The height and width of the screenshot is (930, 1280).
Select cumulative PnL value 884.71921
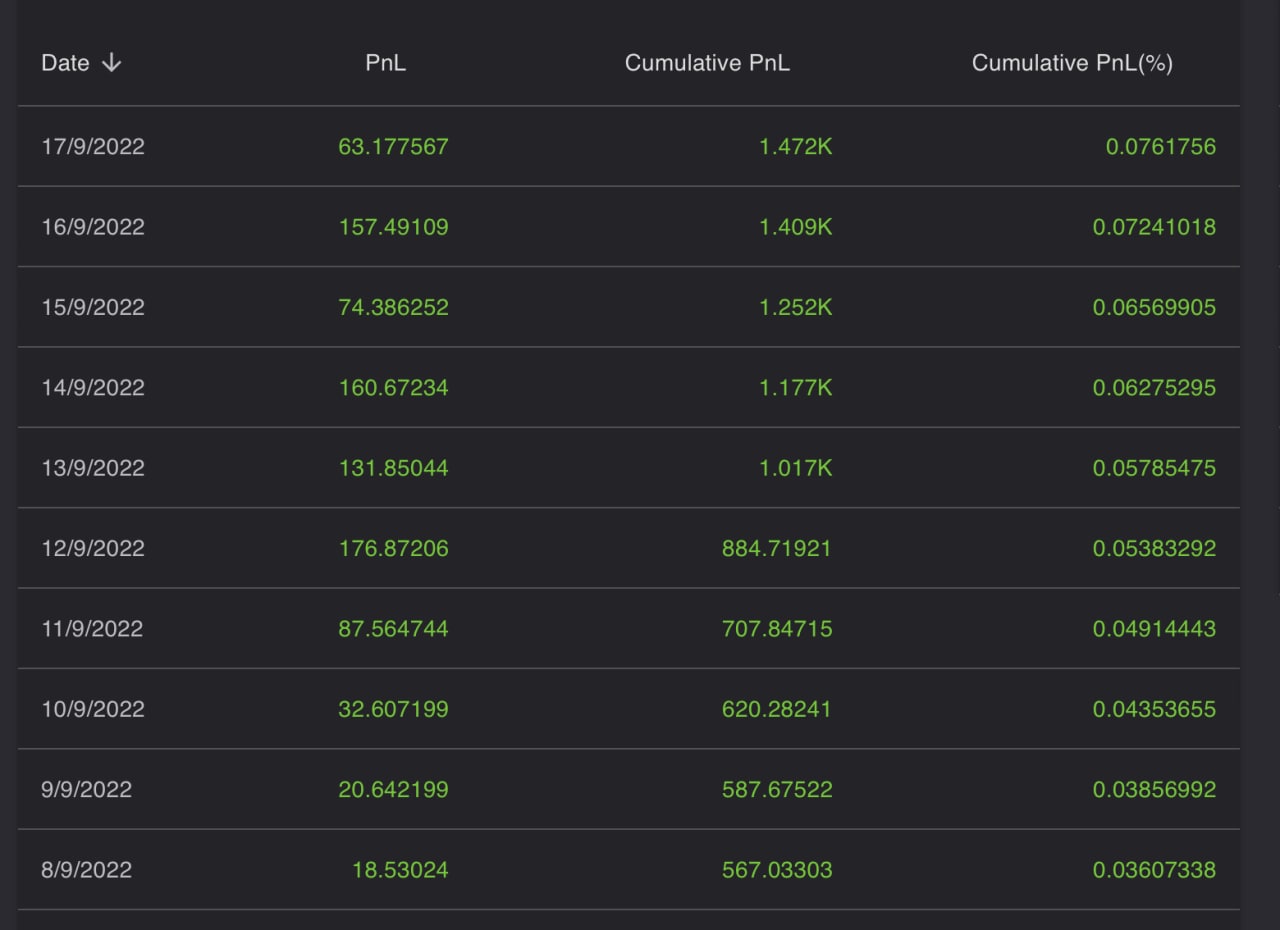coord(776,548)
